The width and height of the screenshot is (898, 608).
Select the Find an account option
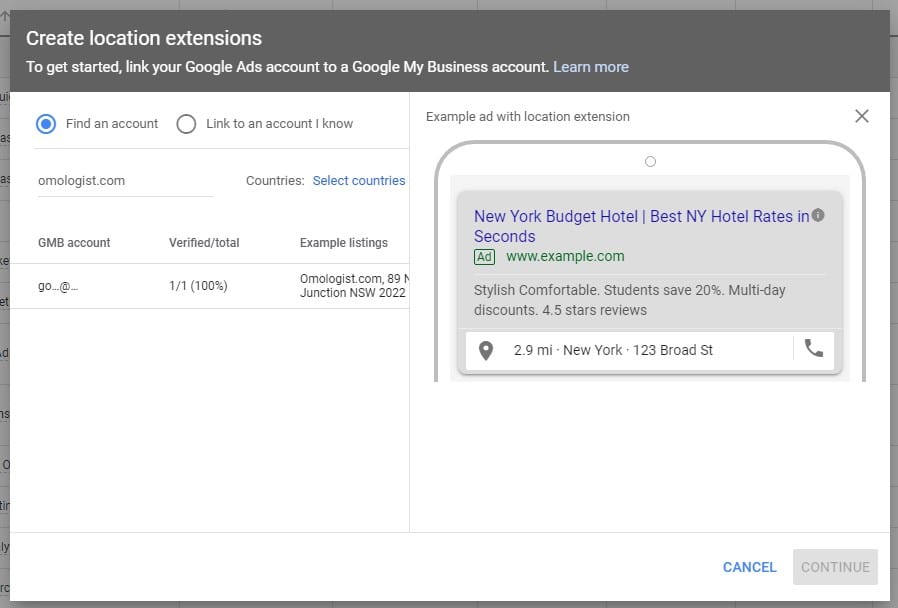tap(46, 124)
